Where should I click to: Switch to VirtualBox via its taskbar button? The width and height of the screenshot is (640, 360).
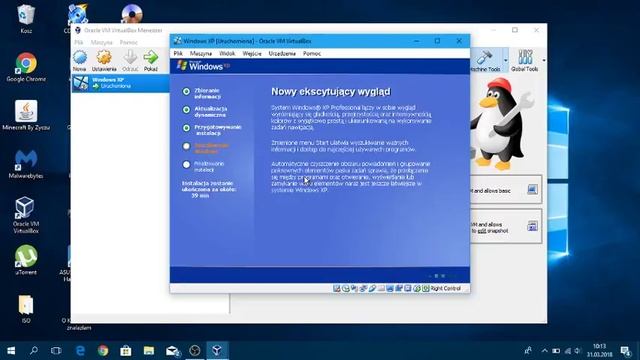click(x=218, y=351)
